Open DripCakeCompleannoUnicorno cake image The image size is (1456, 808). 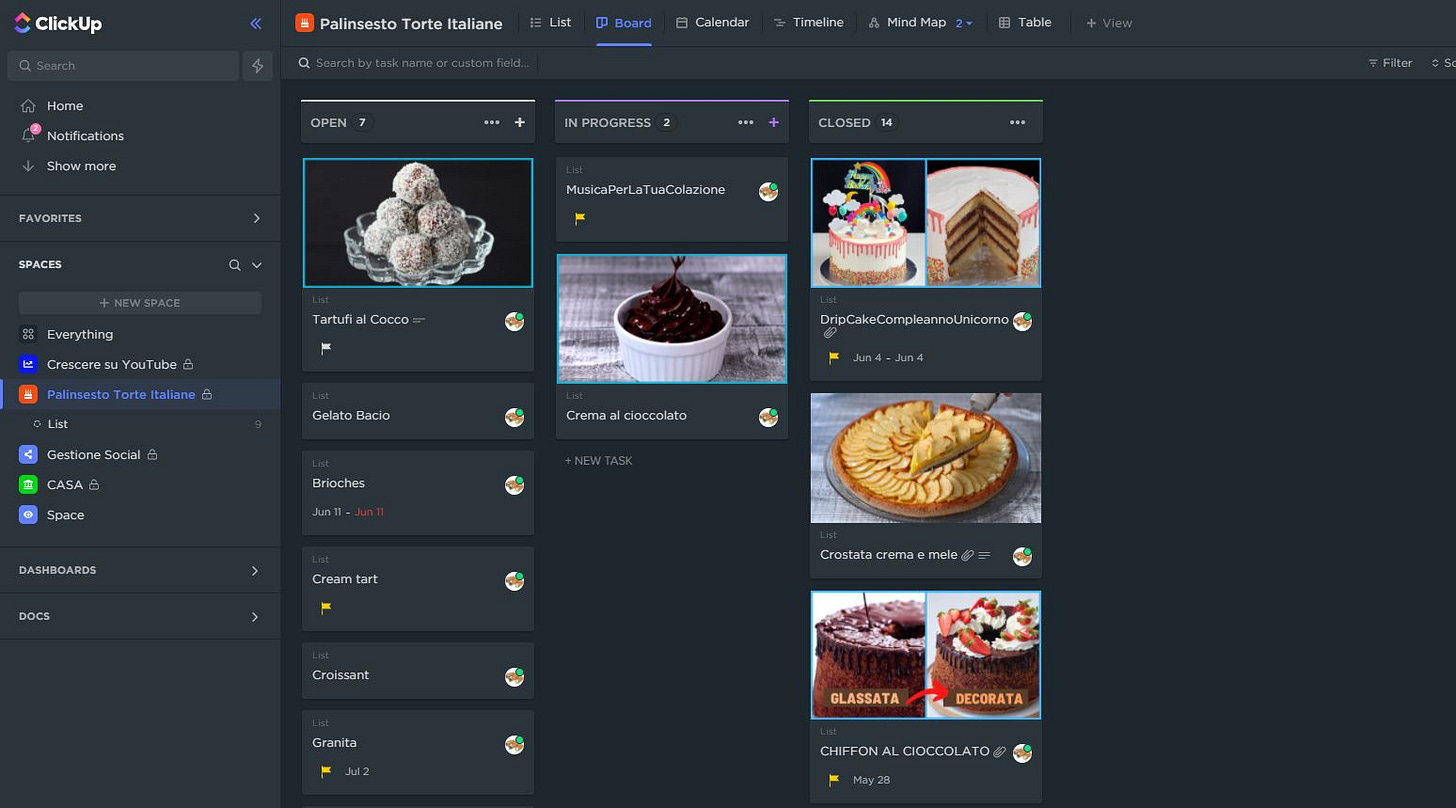click(x=926, y=223)
